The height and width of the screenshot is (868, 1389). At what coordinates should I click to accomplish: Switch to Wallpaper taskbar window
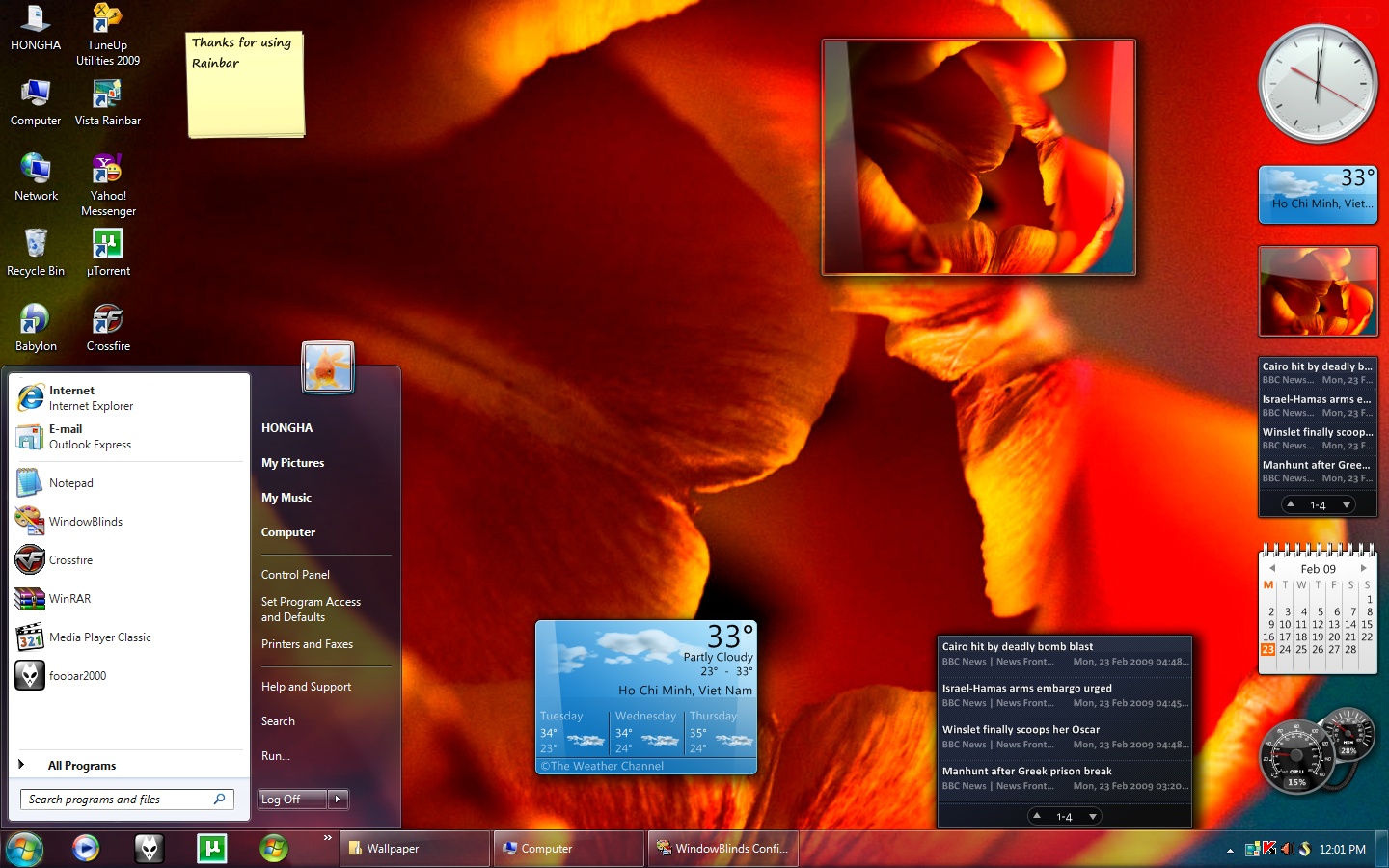tap(415, 849)
